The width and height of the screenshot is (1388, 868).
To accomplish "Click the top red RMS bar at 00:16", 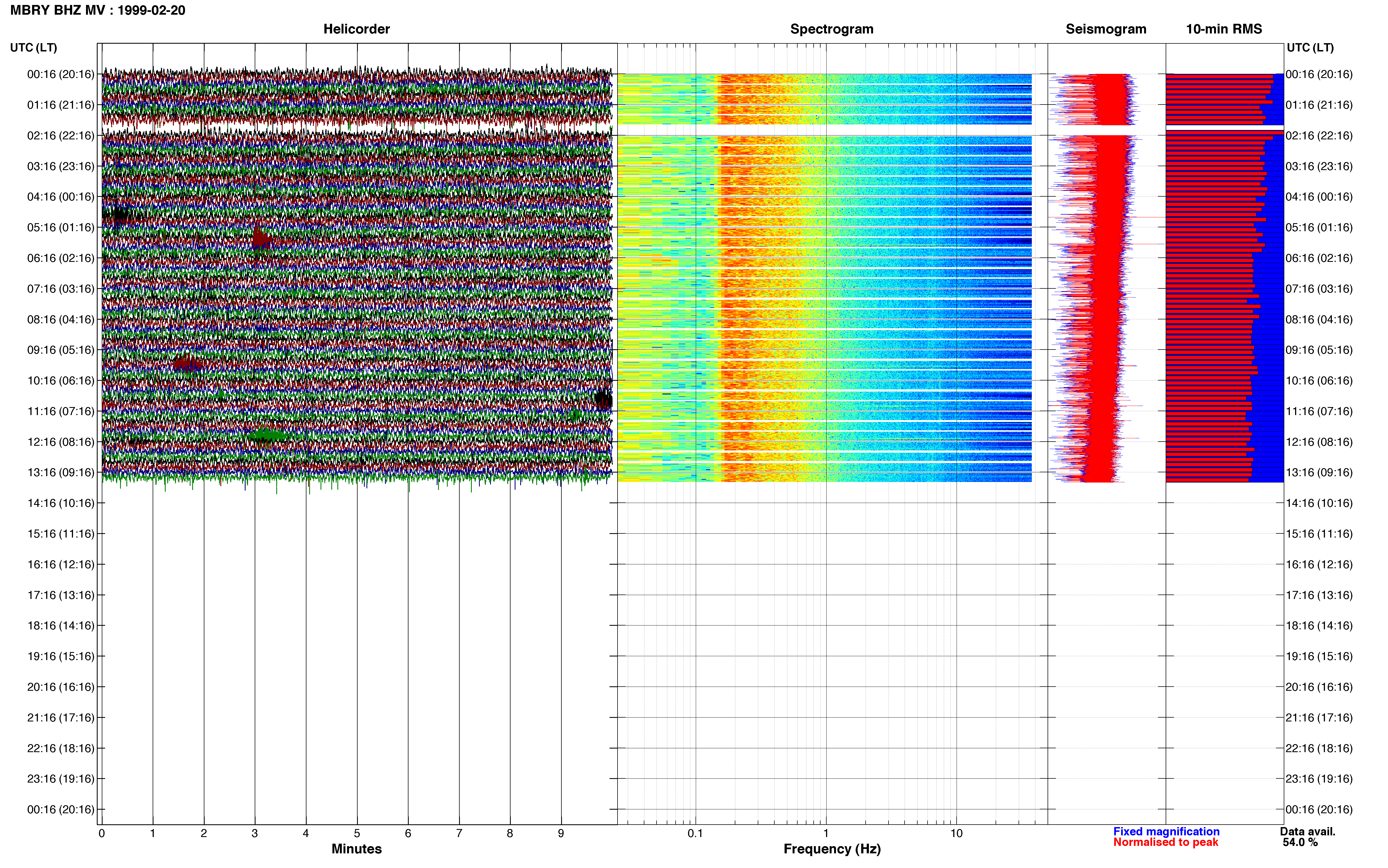I will pos(1219,76).
